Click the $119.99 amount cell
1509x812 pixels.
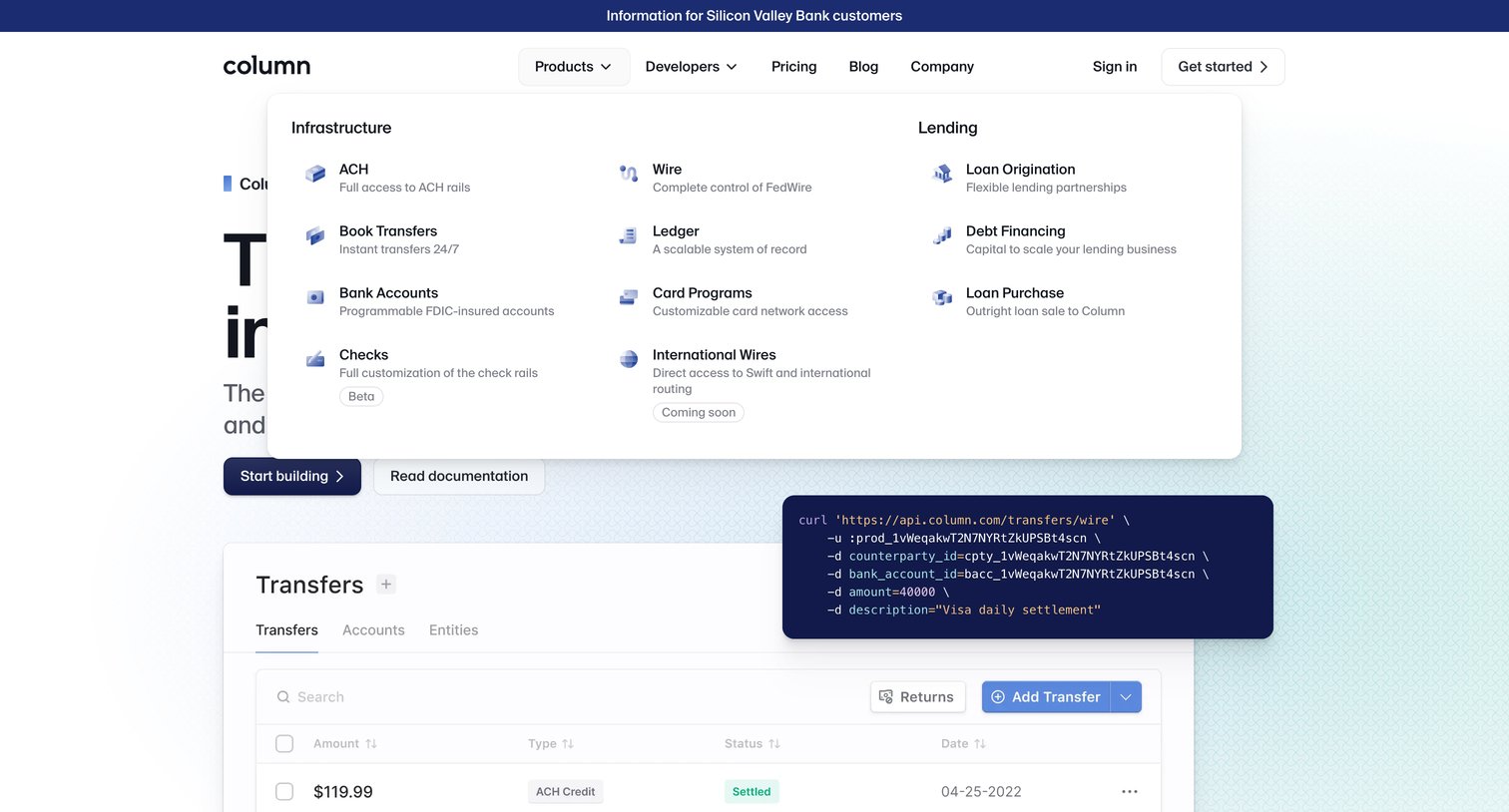point(343,792)
